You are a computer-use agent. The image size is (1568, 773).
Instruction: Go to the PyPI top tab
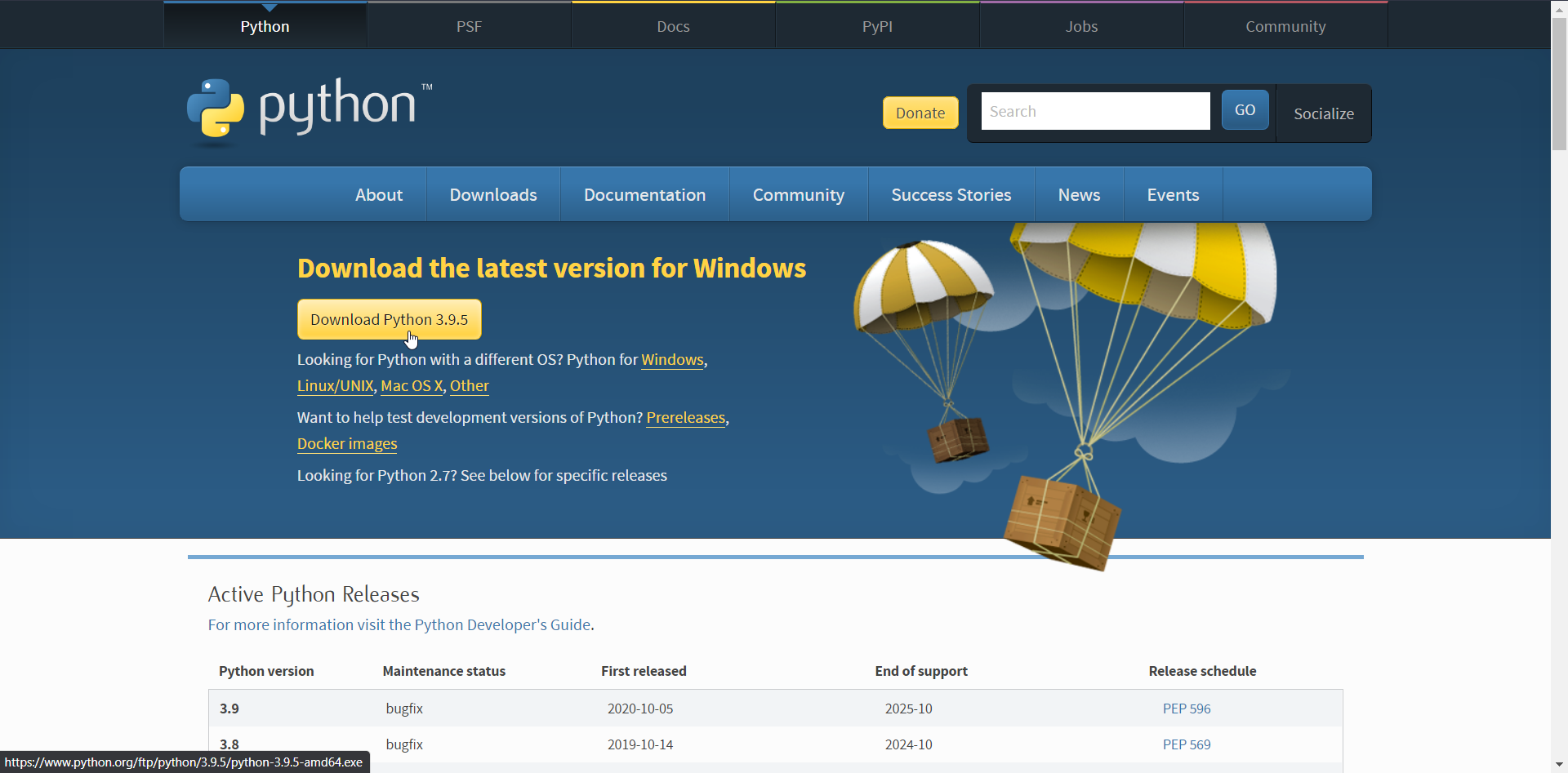point(878,26)
